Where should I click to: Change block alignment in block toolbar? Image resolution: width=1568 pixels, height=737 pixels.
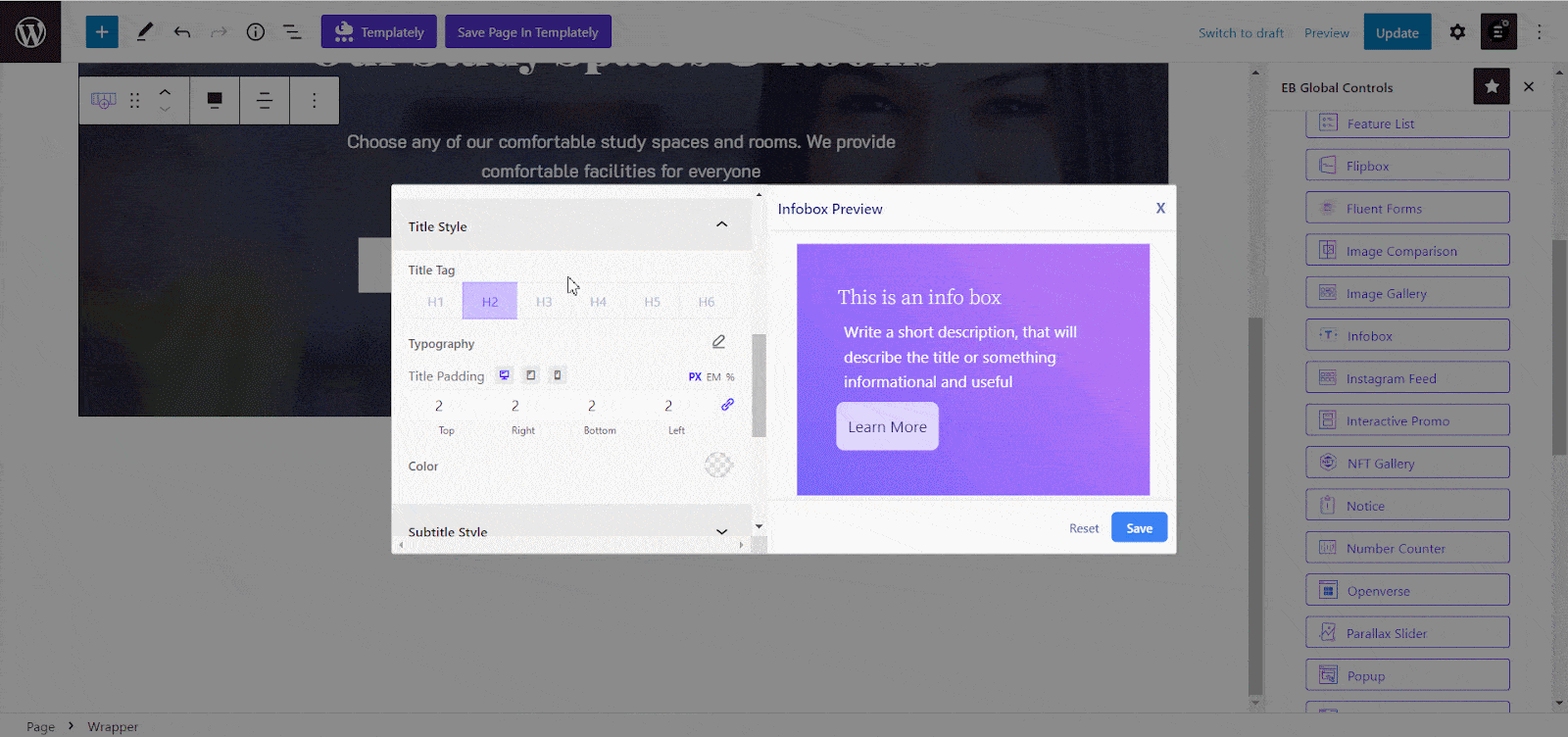(x=215, y=100)
